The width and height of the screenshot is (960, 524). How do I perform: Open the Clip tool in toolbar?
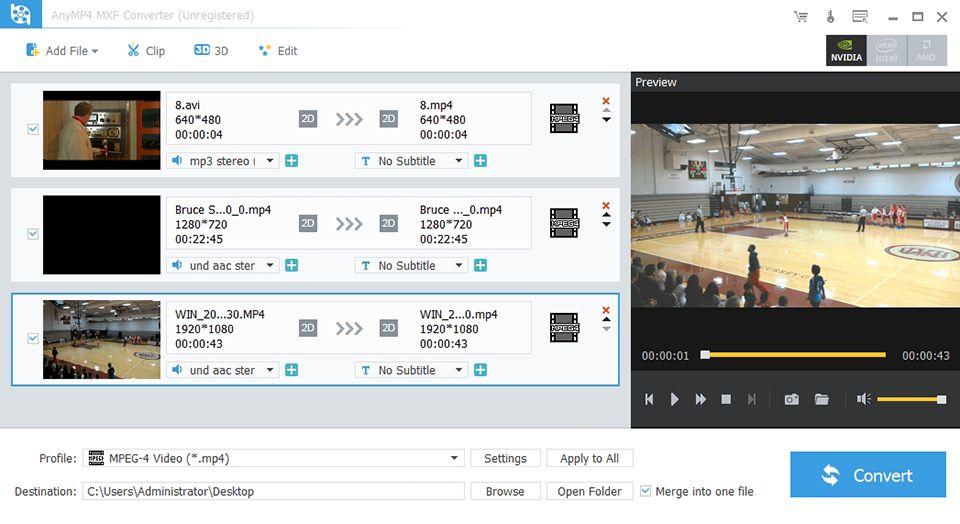tap(145, 51)
